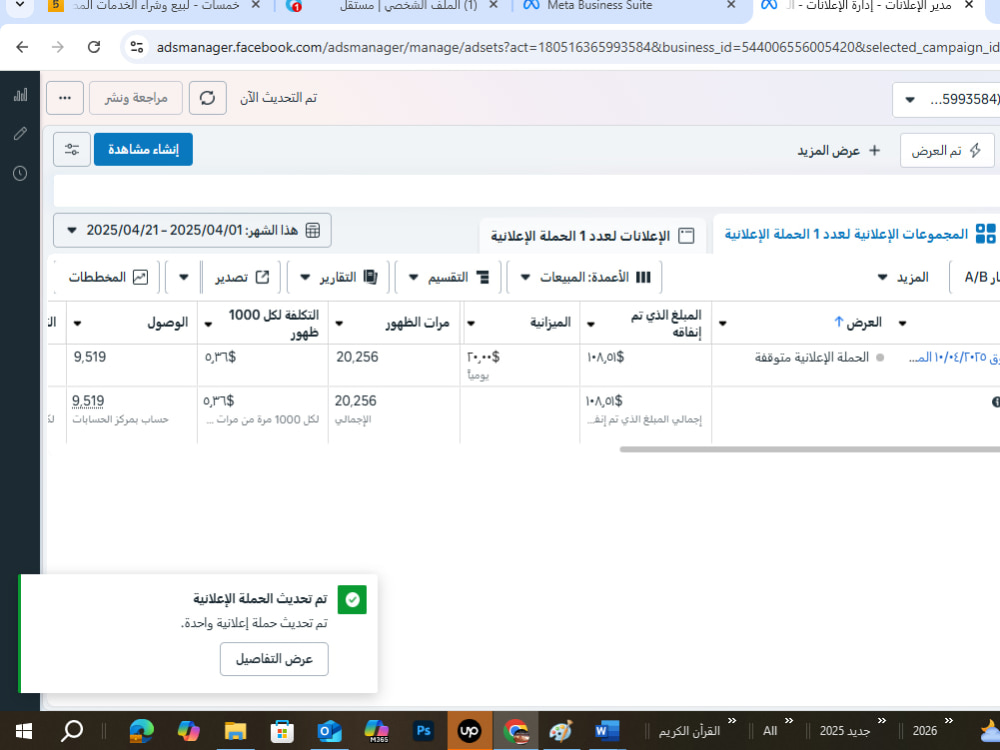Click the إنشاء مشاهدة create view button
The image size is (1000, 750).
tap(143, 149)
